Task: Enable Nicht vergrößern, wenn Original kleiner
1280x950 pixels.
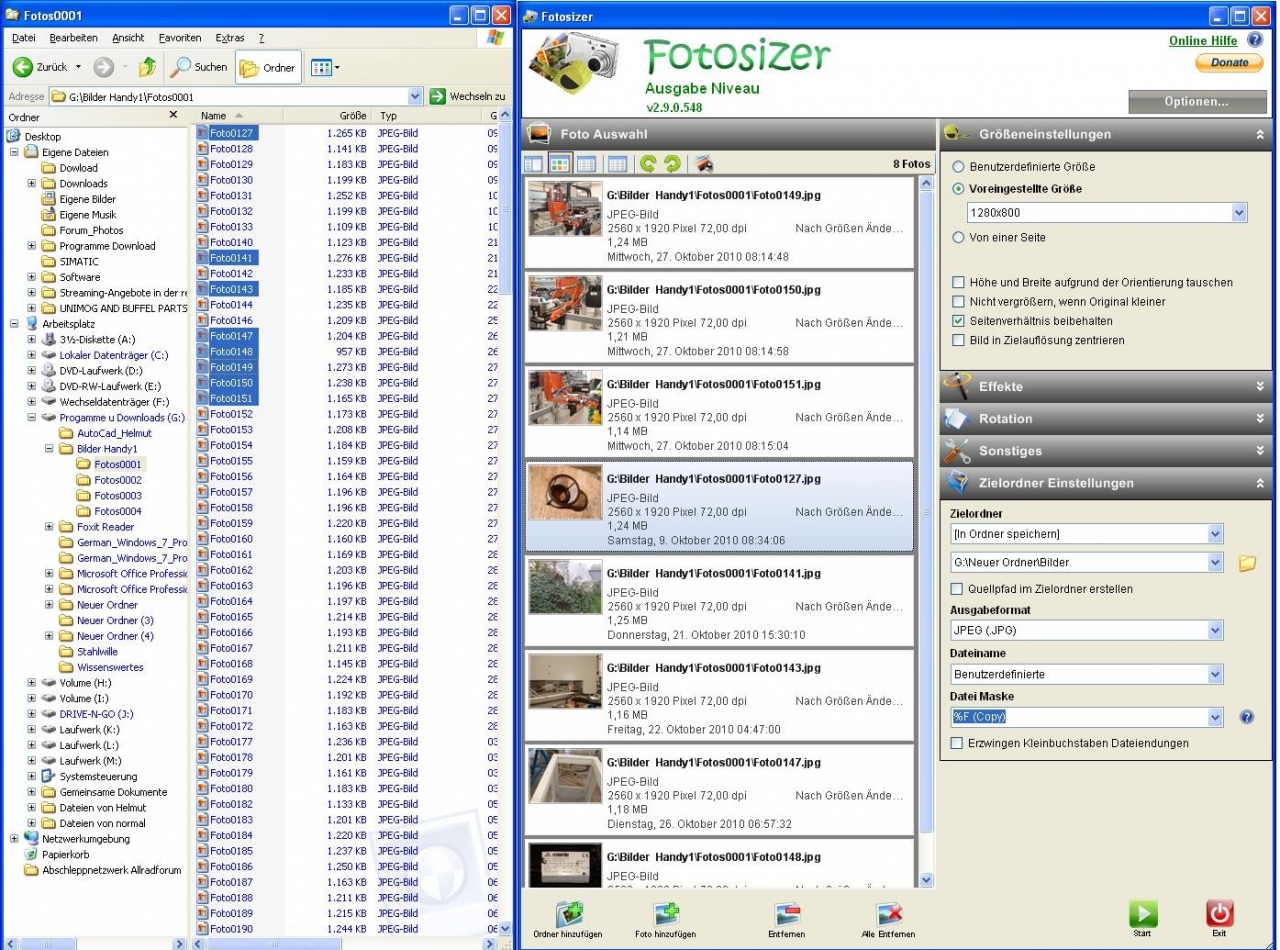Action: (x=959, y=302)
